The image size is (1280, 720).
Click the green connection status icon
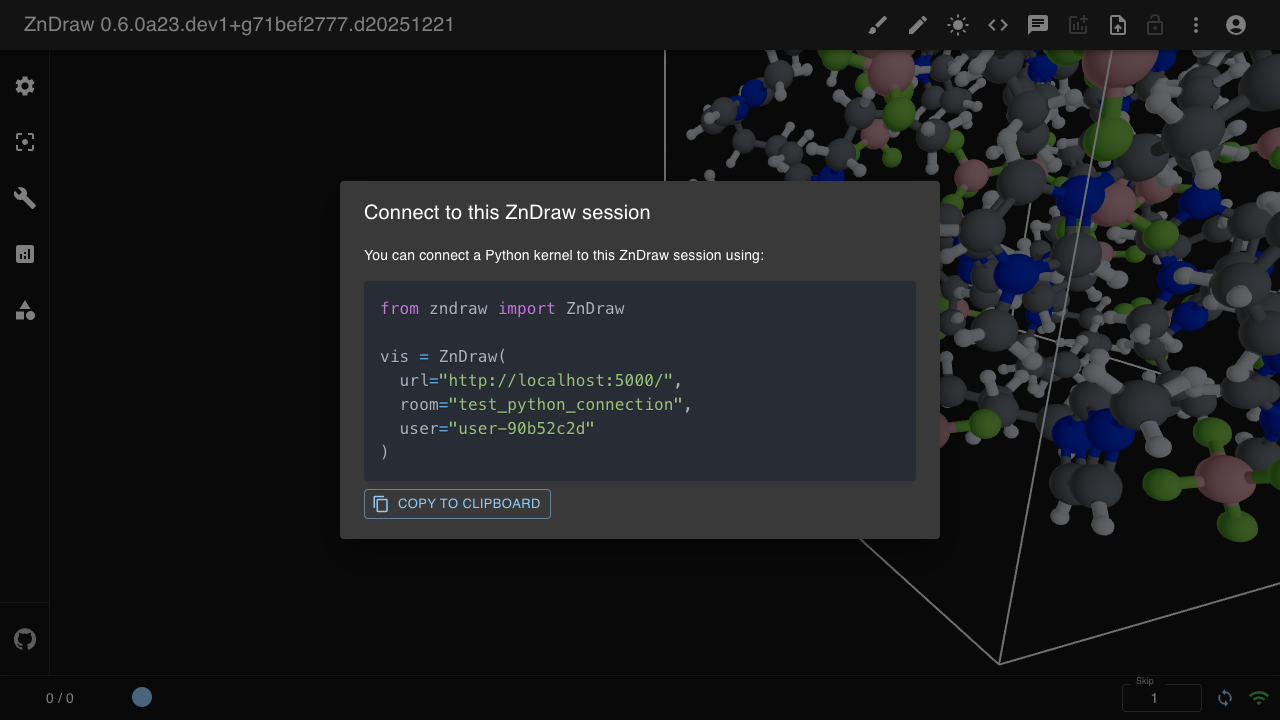click(x=1259, y=698)
